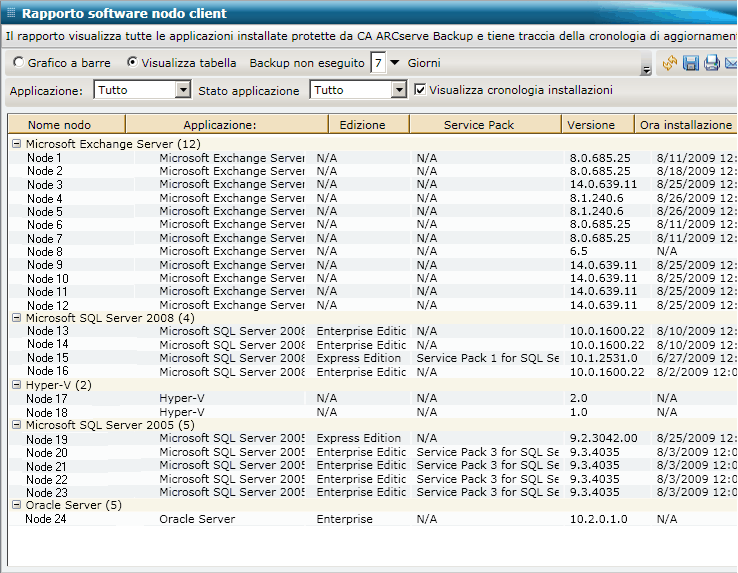Click Service Pack 1 cell for Node 15
Screen dimensions: 738x573
point(488,358)
